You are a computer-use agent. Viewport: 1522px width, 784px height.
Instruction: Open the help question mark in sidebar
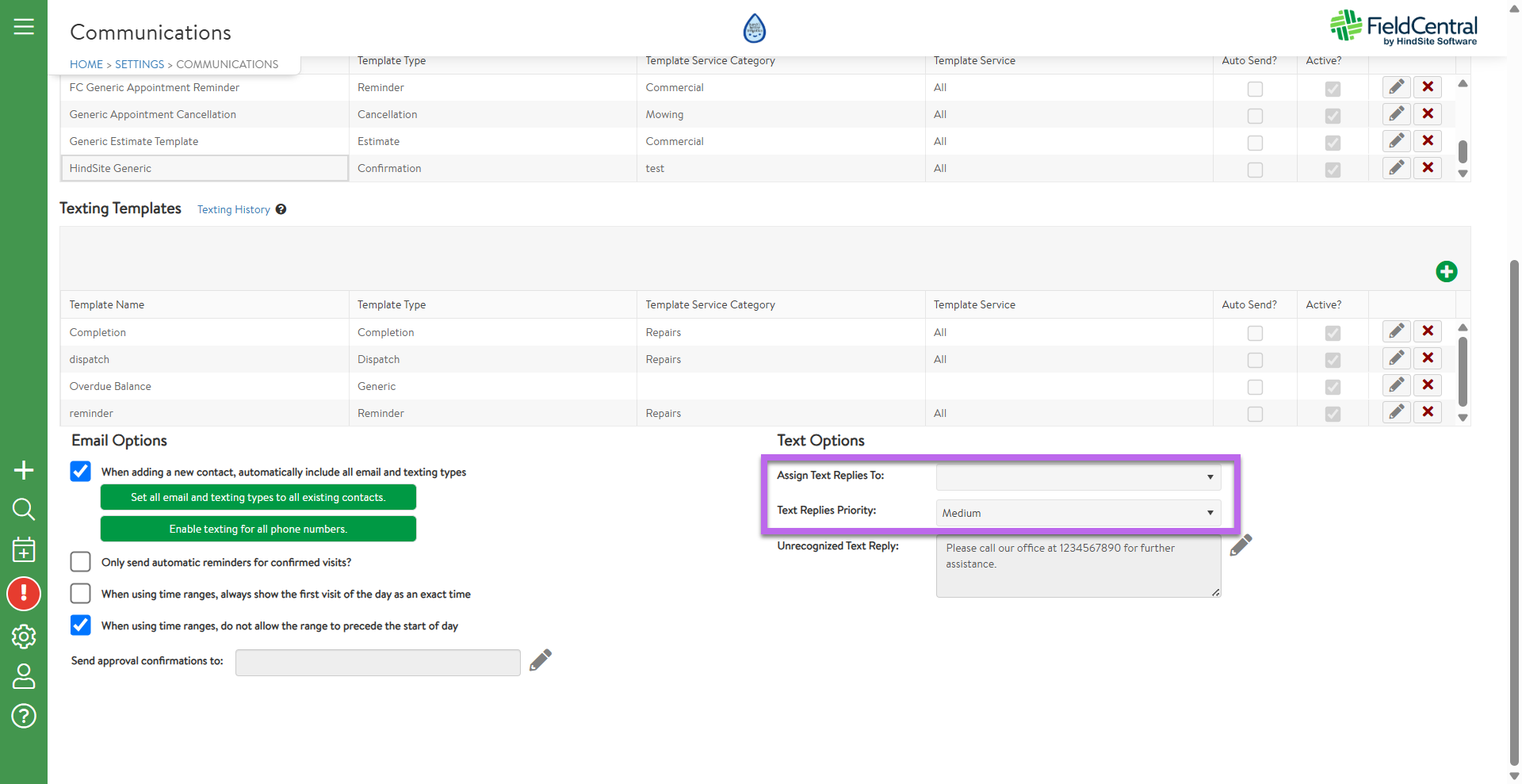pos(24,716)
